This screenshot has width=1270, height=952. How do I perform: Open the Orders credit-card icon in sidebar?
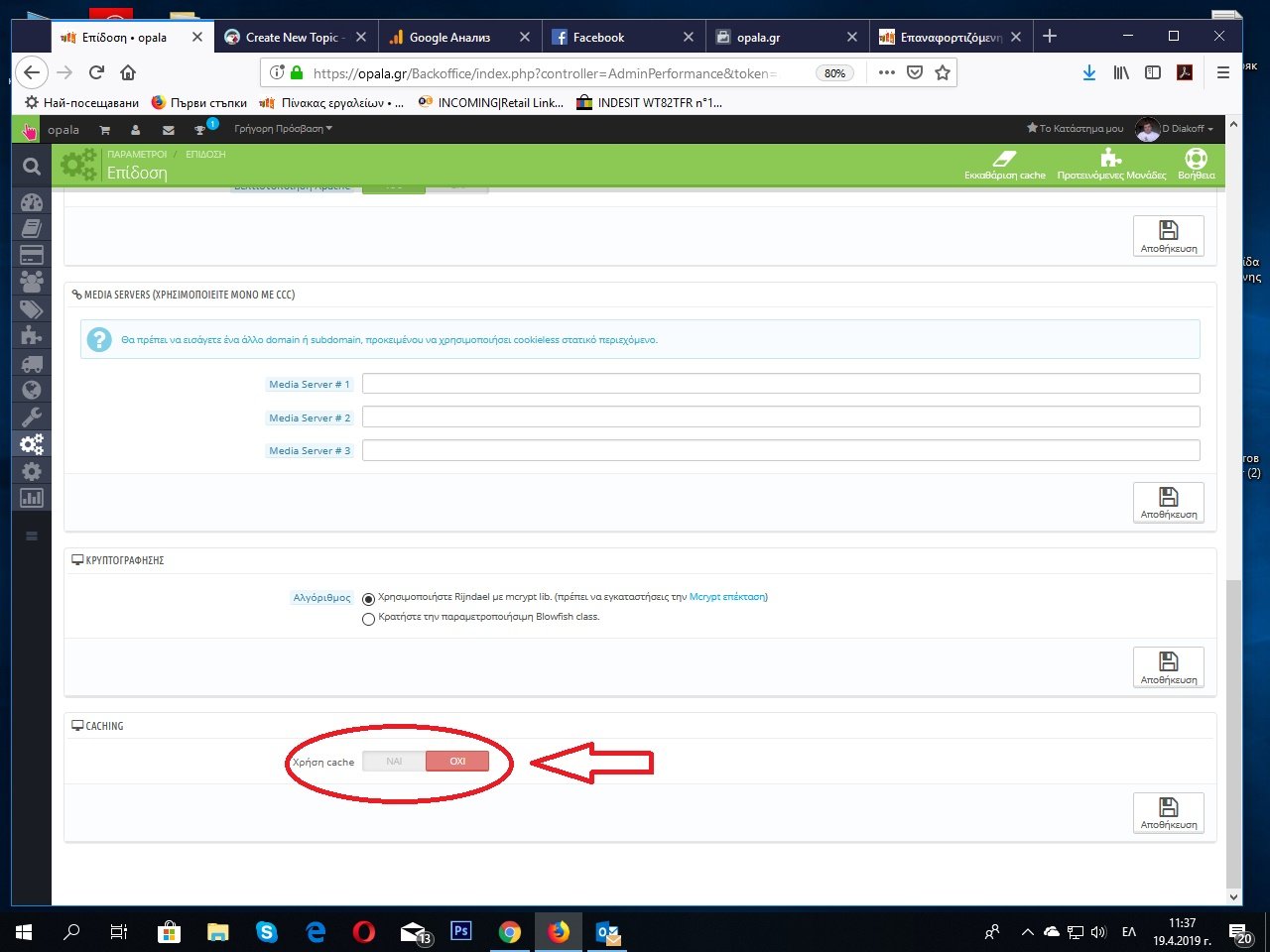click(32, 255)
